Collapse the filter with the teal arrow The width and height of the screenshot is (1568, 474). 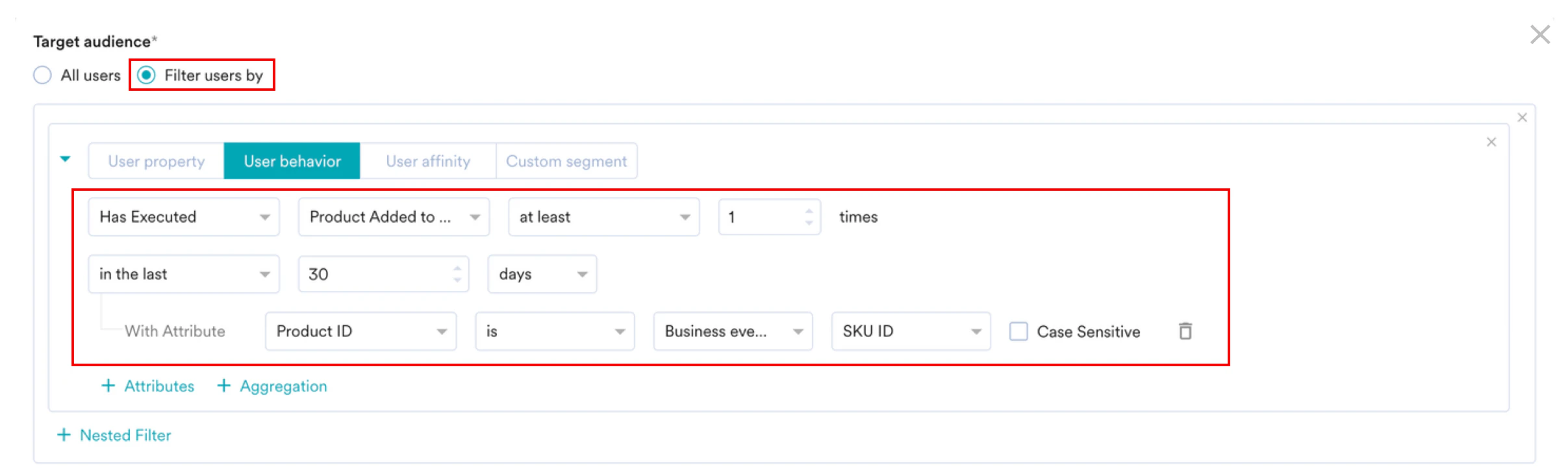pyautogui.click(x=65, y=159)
